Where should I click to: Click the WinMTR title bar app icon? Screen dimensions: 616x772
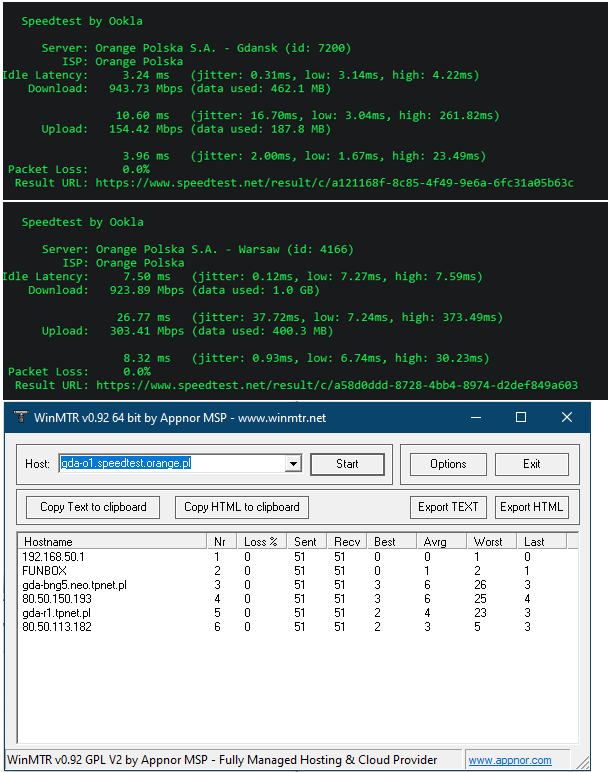[19, 417]
